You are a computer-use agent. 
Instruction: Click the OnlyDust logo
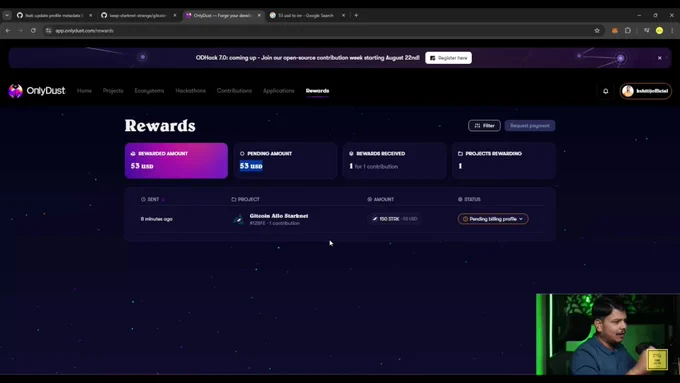37,91
